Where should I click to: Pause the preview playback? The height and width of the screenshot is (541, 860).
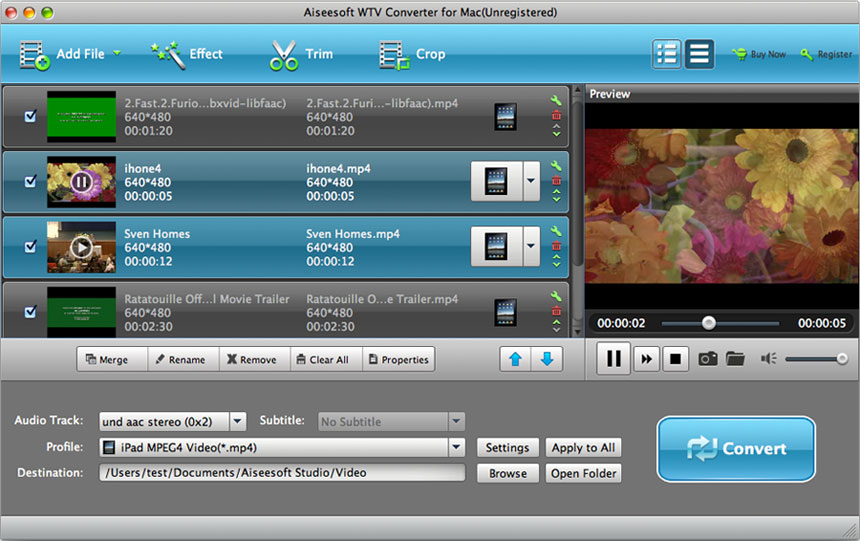613,359
